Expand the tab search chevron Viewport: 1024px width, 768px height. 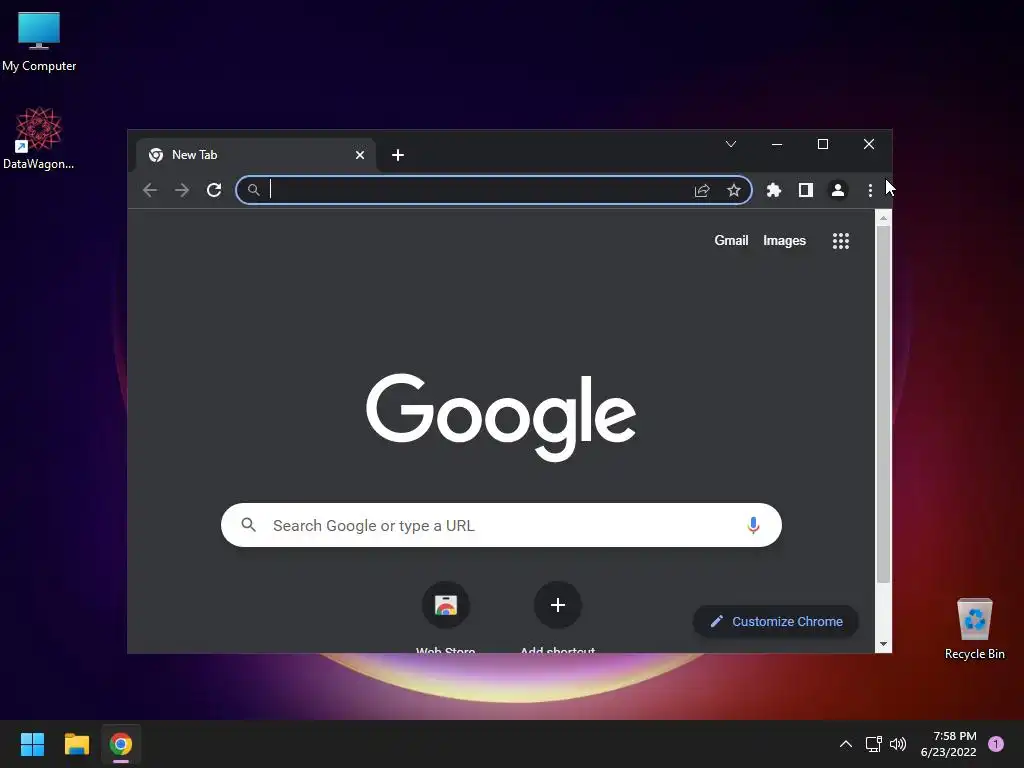click(731, 144)
